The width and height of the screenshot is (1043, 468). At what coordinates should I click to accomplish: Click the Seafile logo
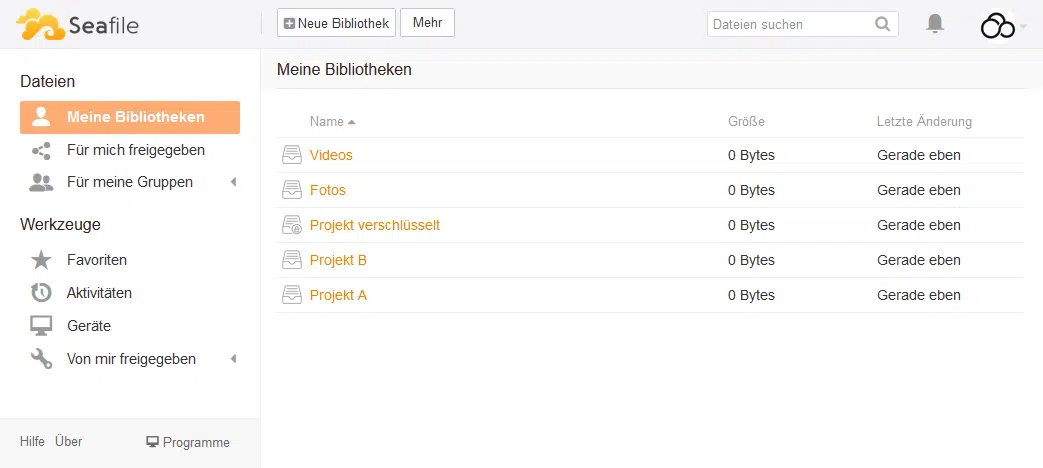click(78, 25)
